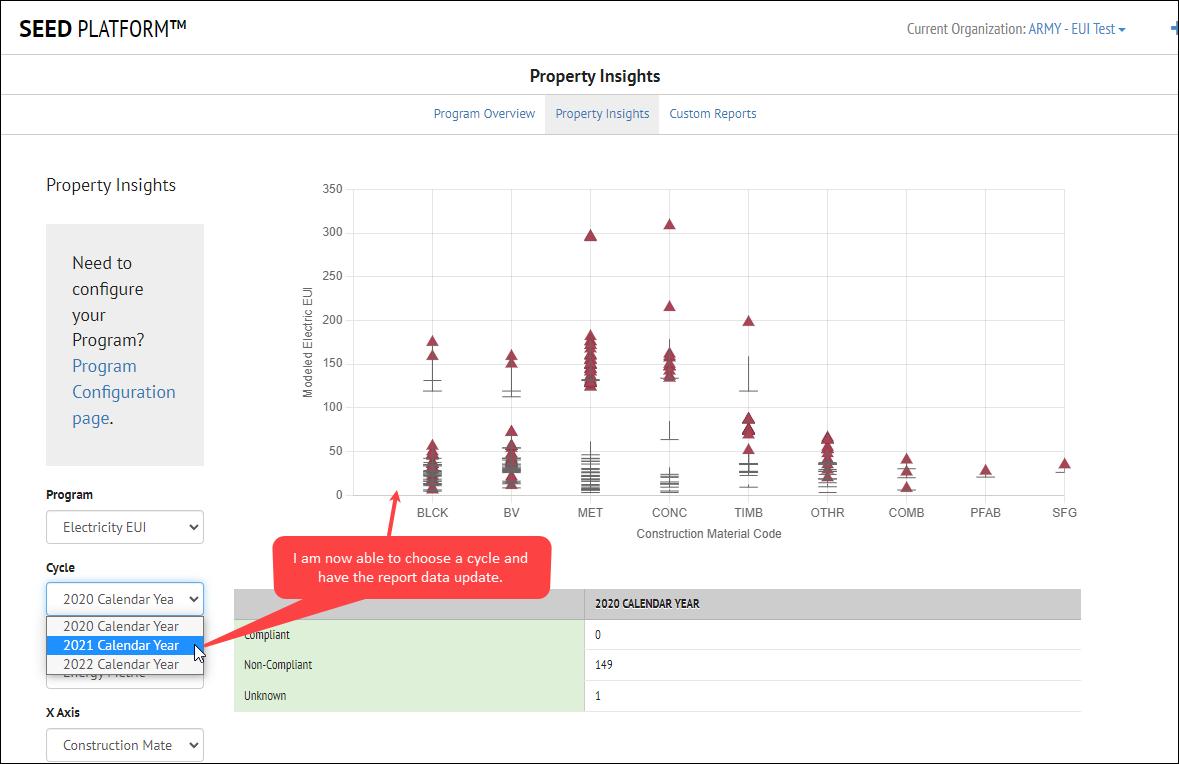Click the red annotation callout bubble
1179x764 pixels.
pos(412,566)
